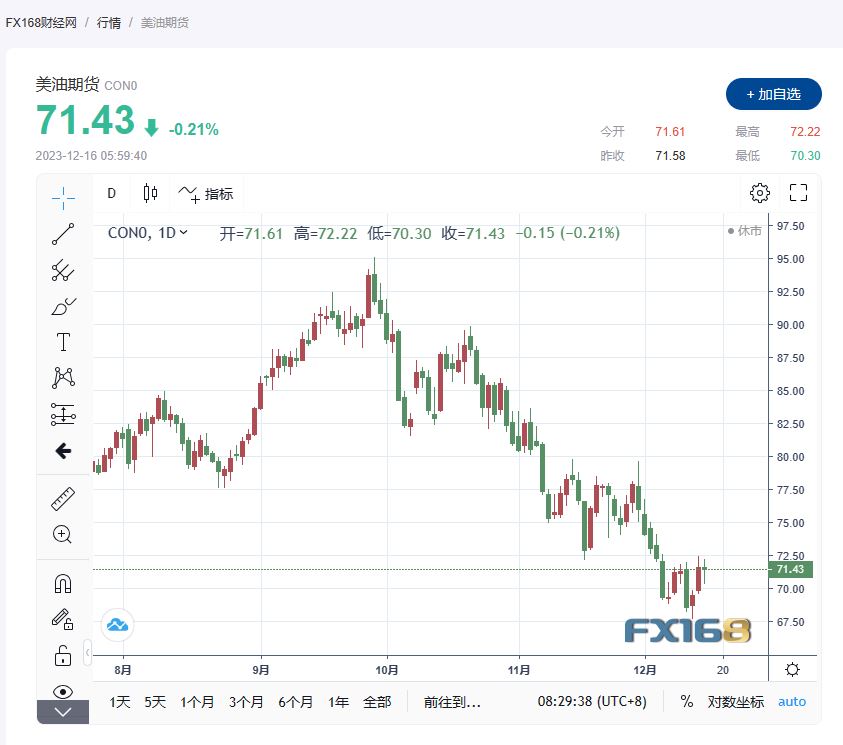
Task: Open chart settings gear icon
Action: click(760, 193)
